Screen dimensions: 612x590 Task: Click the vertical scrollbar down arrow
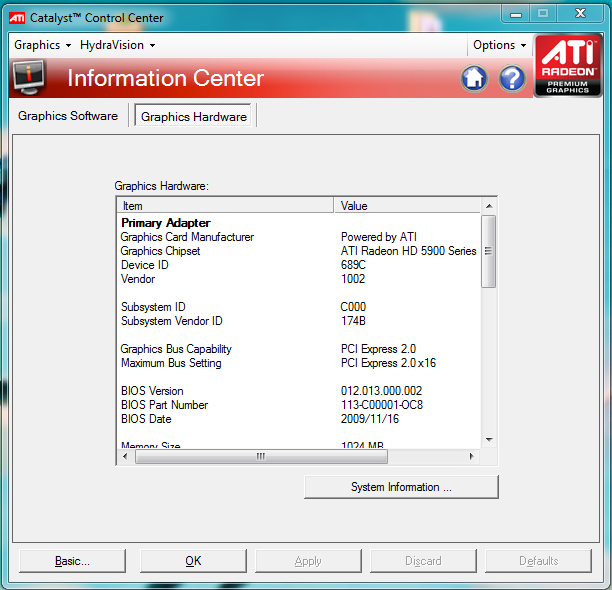click(489, 440)
